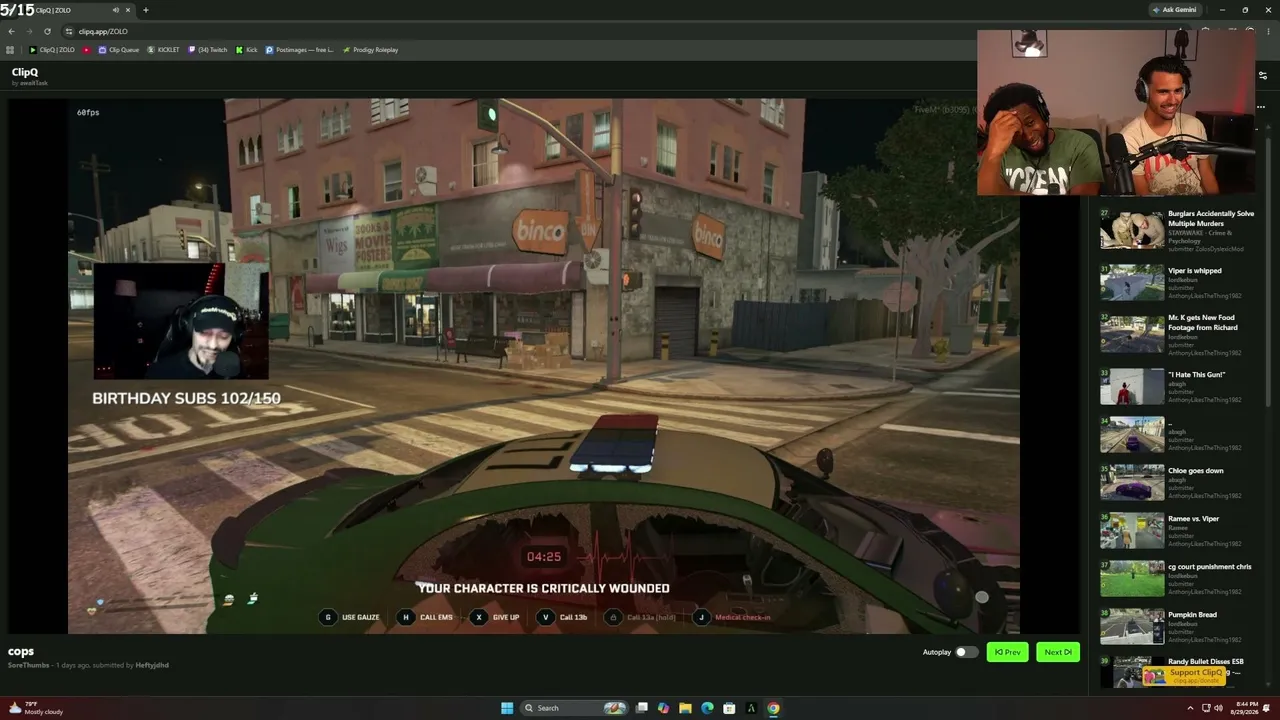Screen dimensions: 1280x720
Task: Open the "Chloe goes down" clip thumbnail
Action: click(1132, 482)
